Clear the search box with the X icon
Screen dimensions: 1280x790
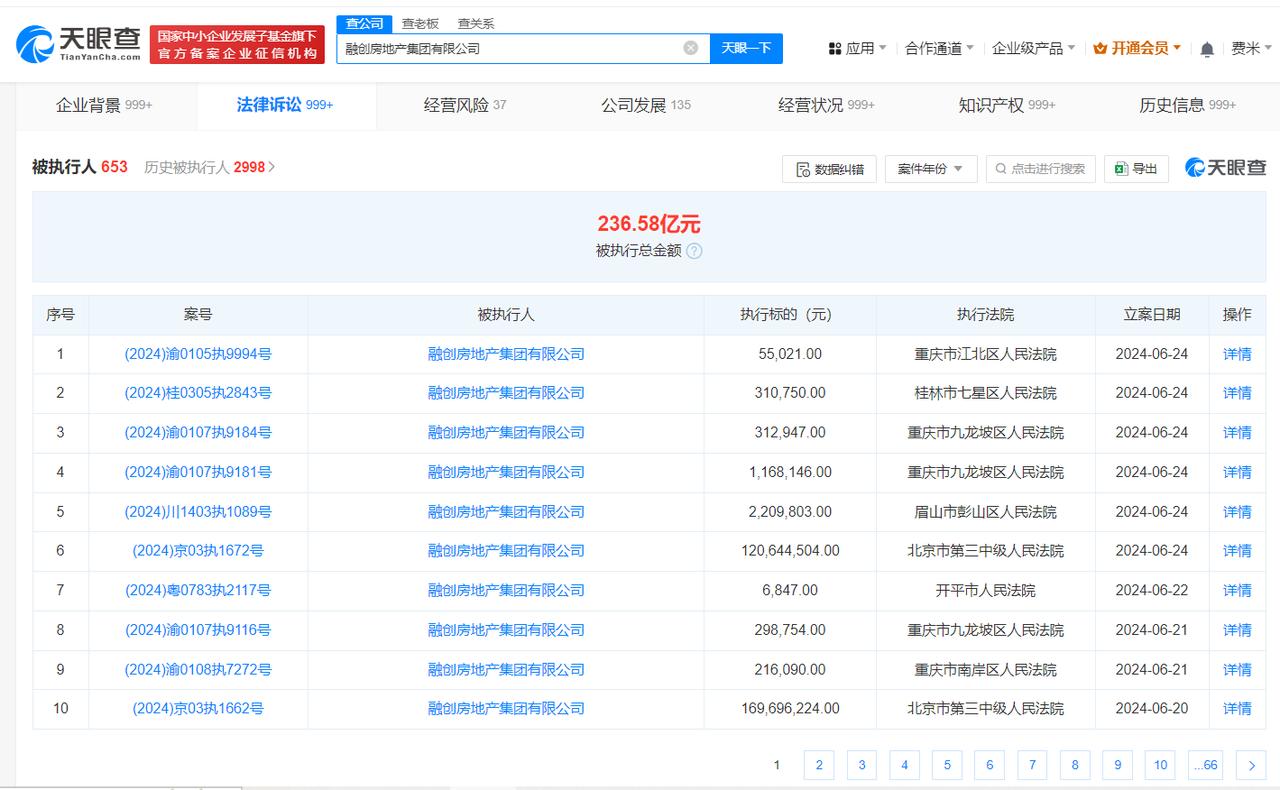(x=691, y=48)
